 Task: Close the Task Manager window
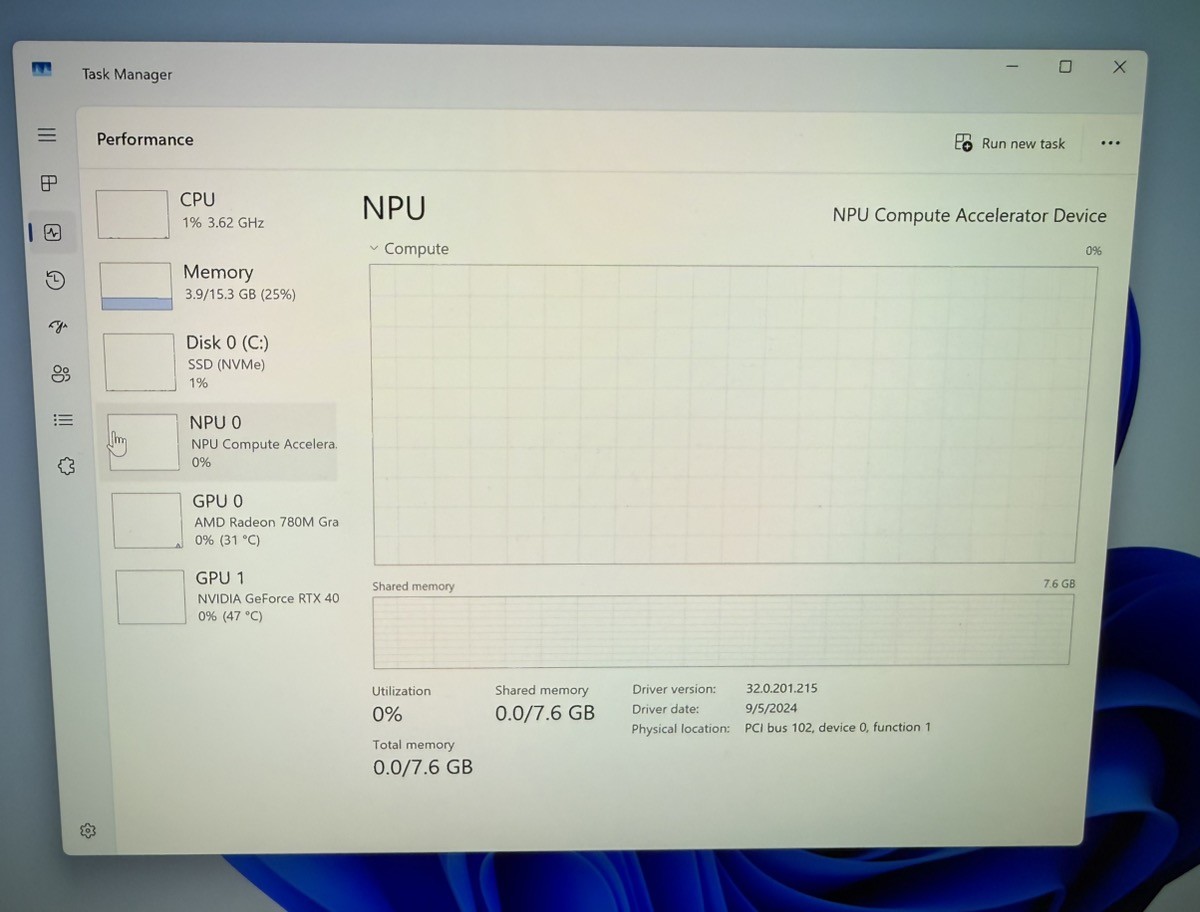1120,67
